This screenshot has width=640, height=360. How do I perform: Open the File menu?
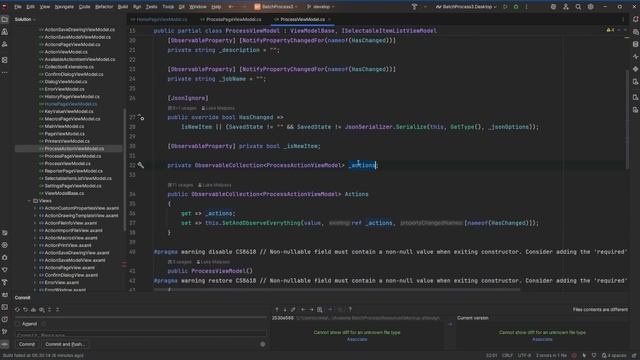click(18, 7)
